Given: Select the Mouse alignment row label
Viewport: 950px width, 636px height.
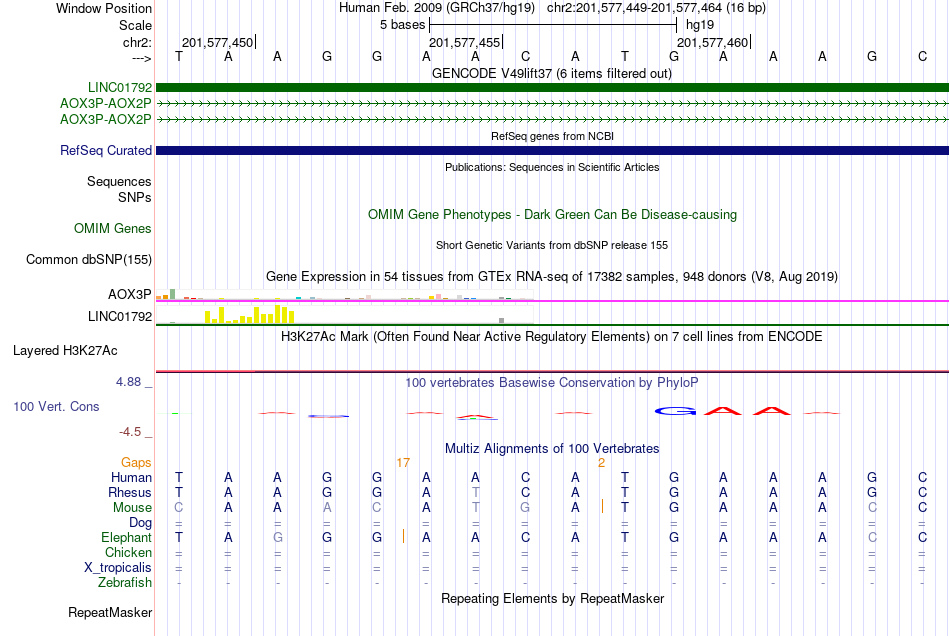Looking at the screenshot, I should coord(132,508).
